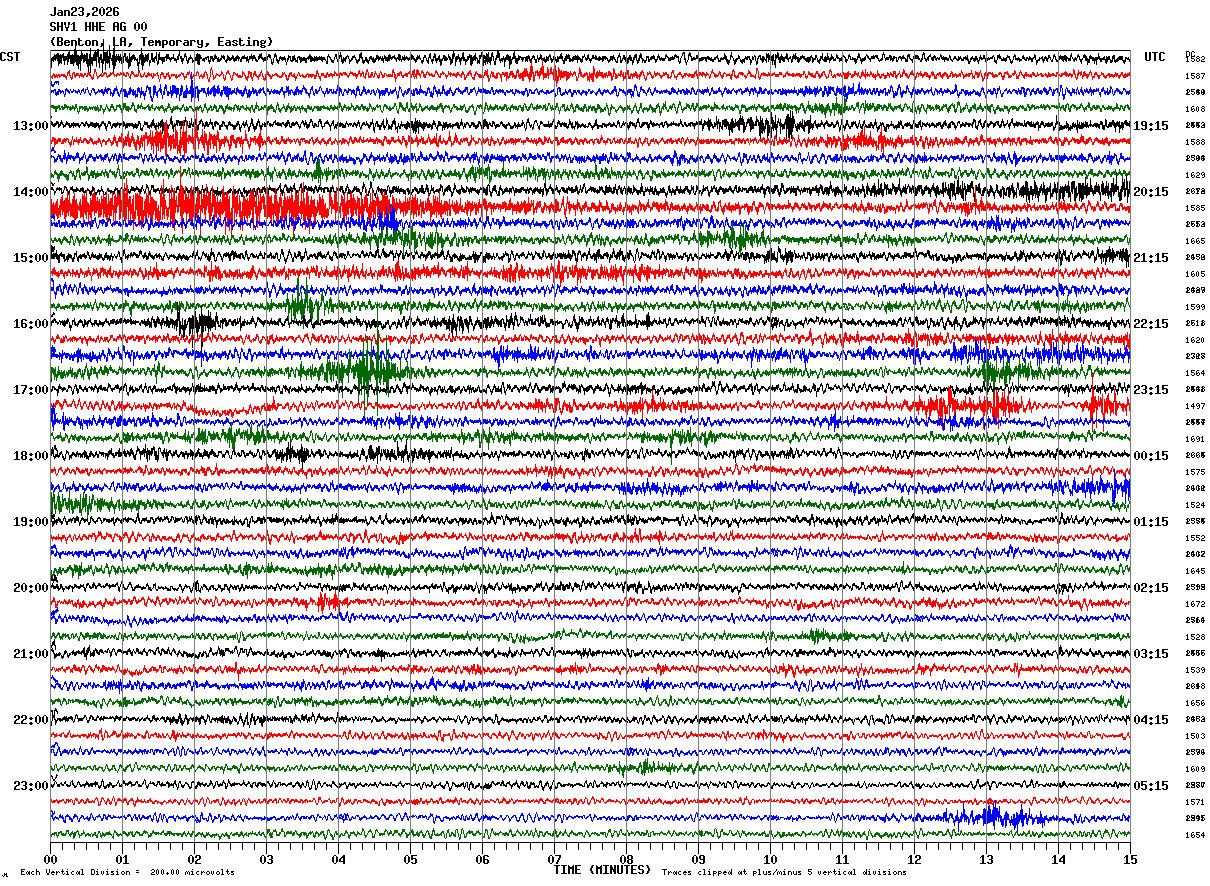This screenshot has width=1210, height=886.
Task: Click the DC offset value 1654
Action: [1195, 835]
